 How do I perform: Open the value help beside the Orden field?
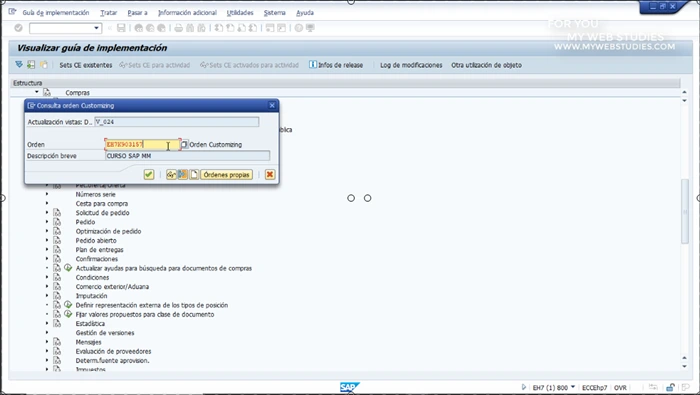pyautogui.click(x=184, y=144)
